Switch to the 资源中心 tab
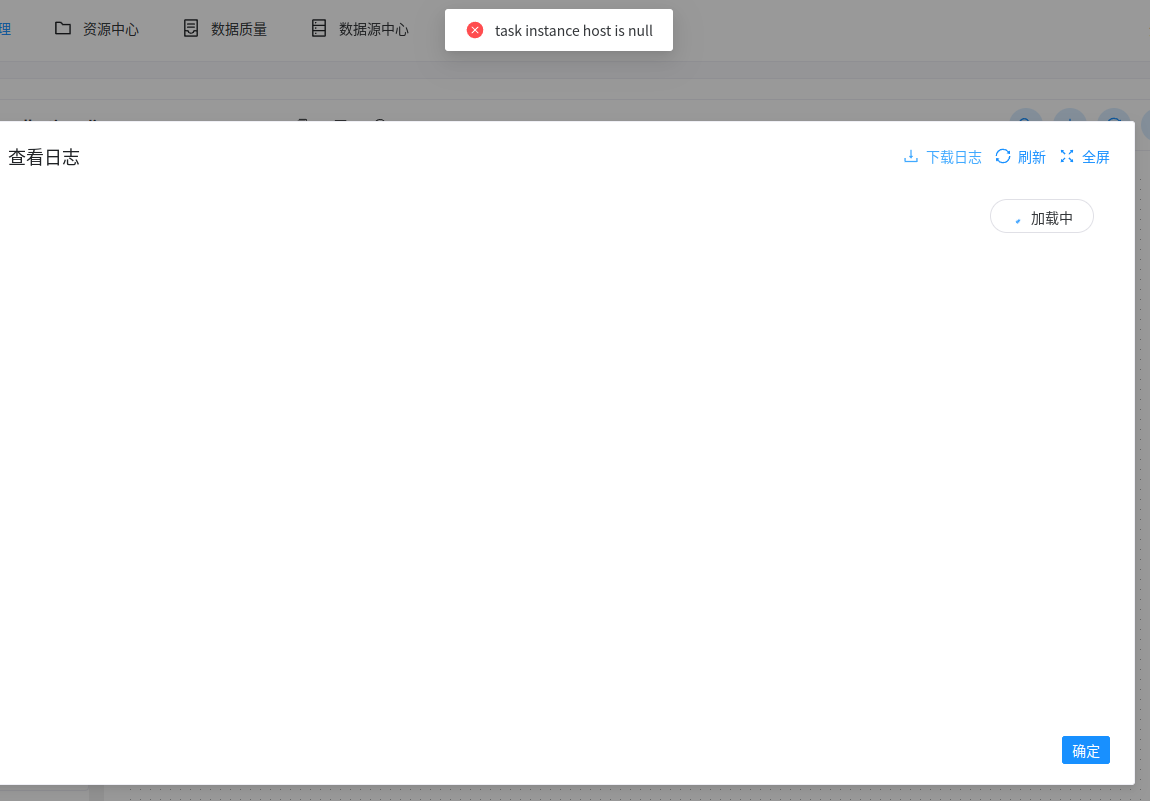Screen dimensions: 1150x801 coord(110,28)
